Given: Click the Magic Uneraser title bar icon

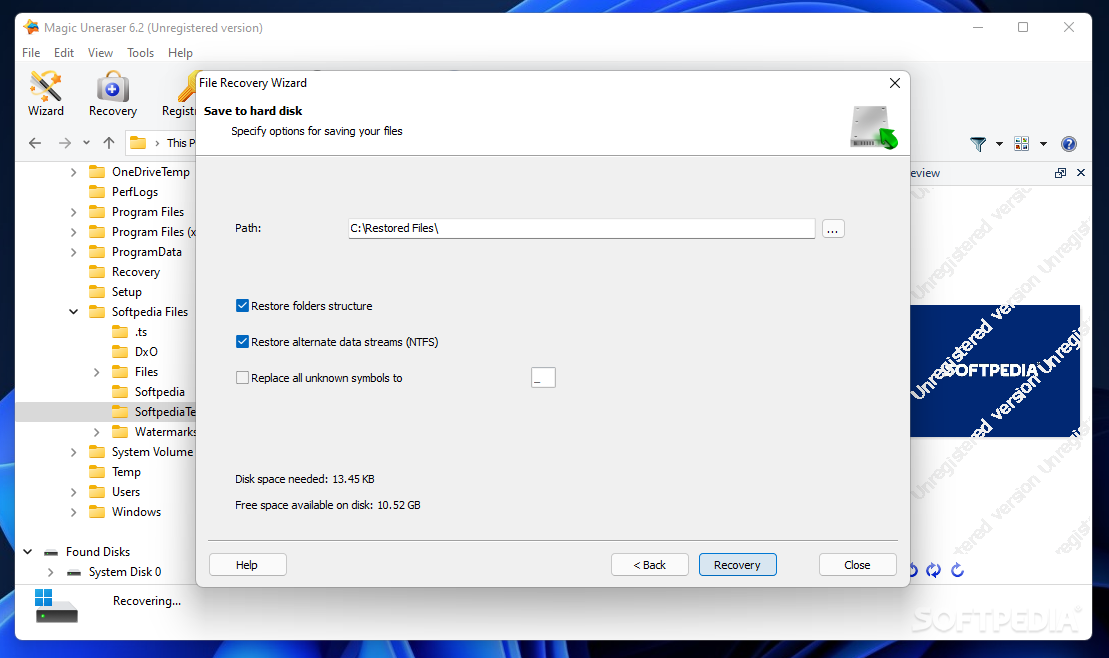Looking at the screenshot, I should (31, 28).
